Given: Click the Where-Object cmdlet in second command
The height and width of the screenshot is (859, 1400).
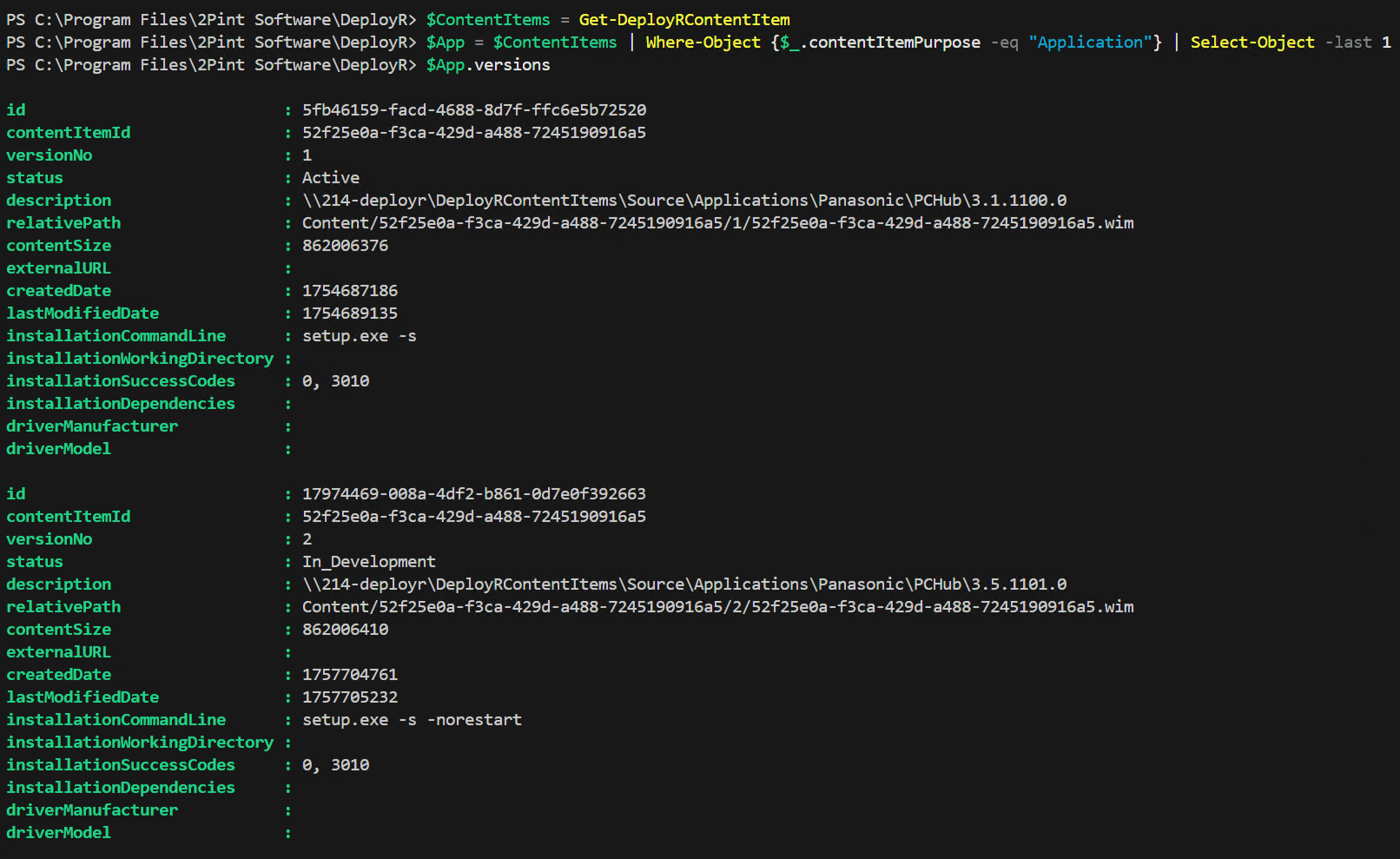Looking at the screenshot, I should click(x=703, y=43).
